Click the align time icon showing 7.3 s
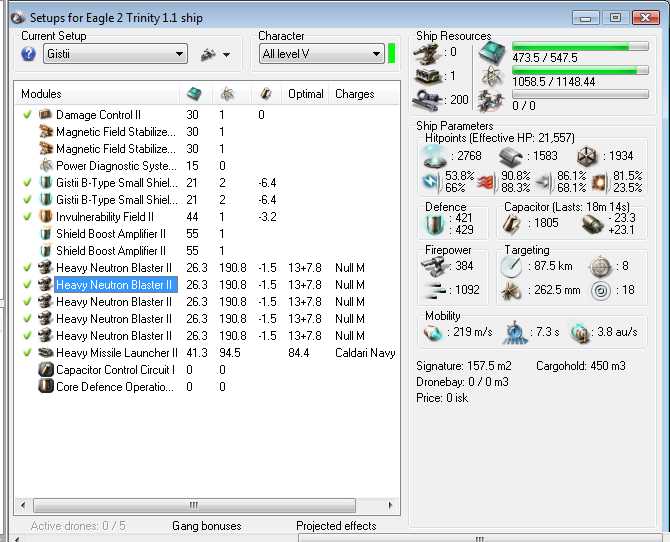Viewport: 670px width, 542px height. [514, 333]
